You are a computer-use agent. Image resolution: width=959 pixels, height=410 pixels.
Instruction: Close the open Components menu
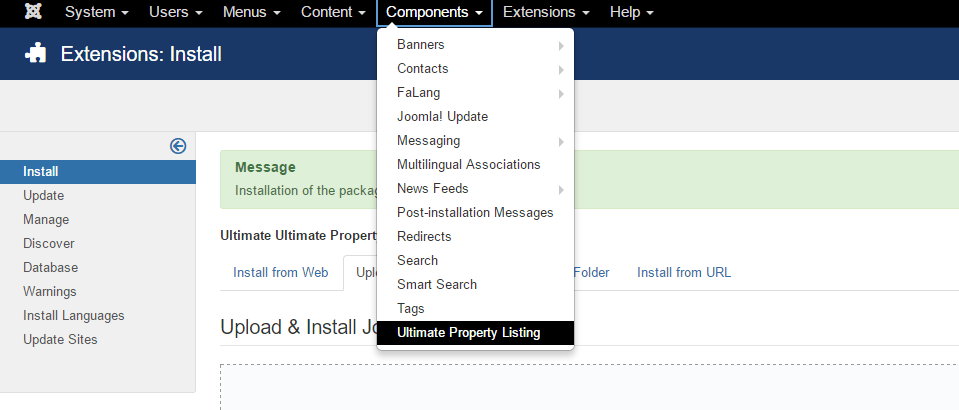tap(434, 13)
